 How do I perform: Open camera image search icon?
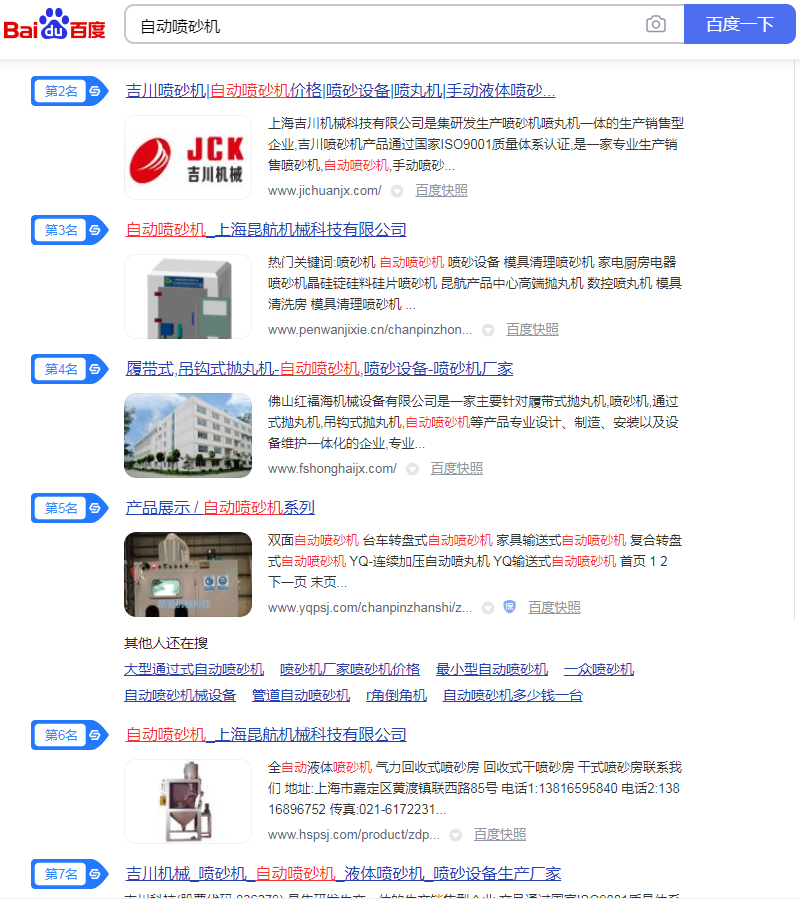click(655, 24)
